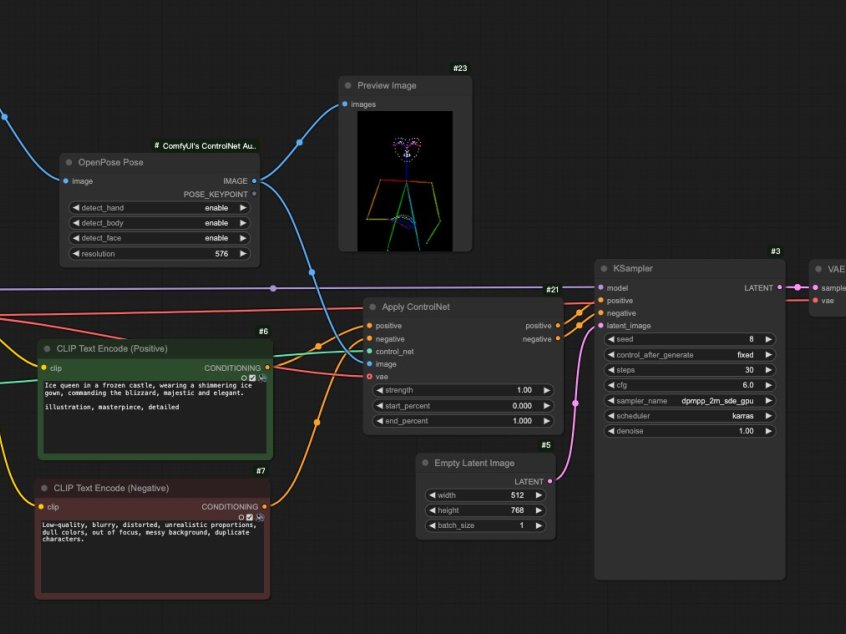Screen dimensions: 846x634
Task: Click the negative prompt text area
Action: [x=153, y=557]
